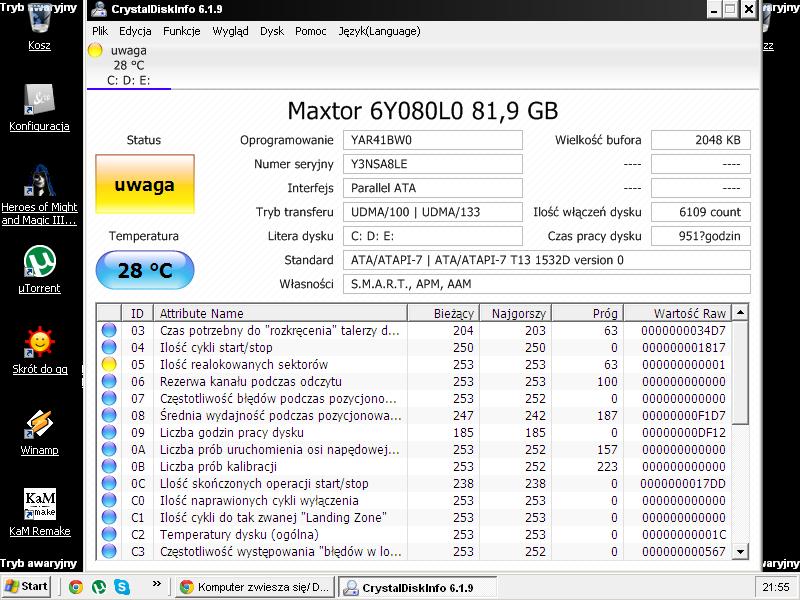Open the Funkcje menu
This screenshot has width=800, height=600.
[x=182, y=31]
